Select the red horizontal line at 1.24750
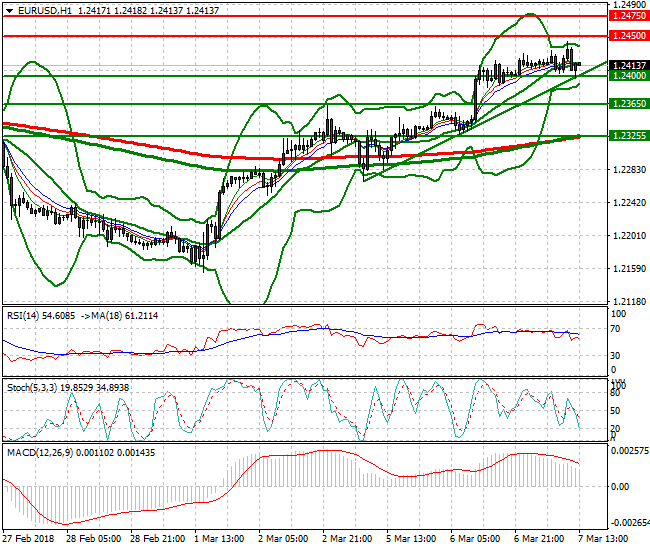Viewport: 650px width, 550px height. 300,16
